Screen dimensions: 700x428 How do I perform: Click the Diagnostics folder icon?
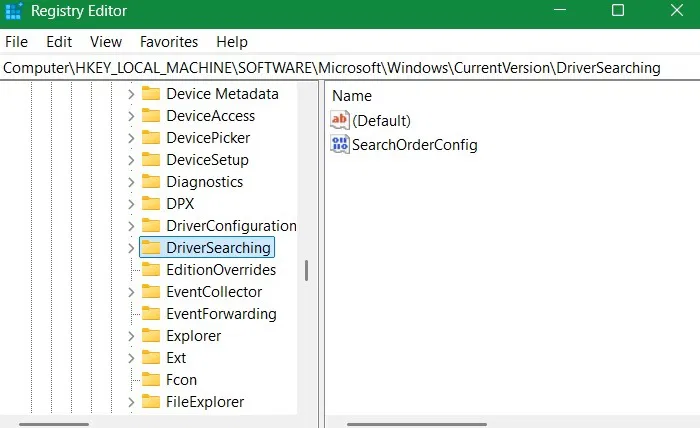coord(151,182)
